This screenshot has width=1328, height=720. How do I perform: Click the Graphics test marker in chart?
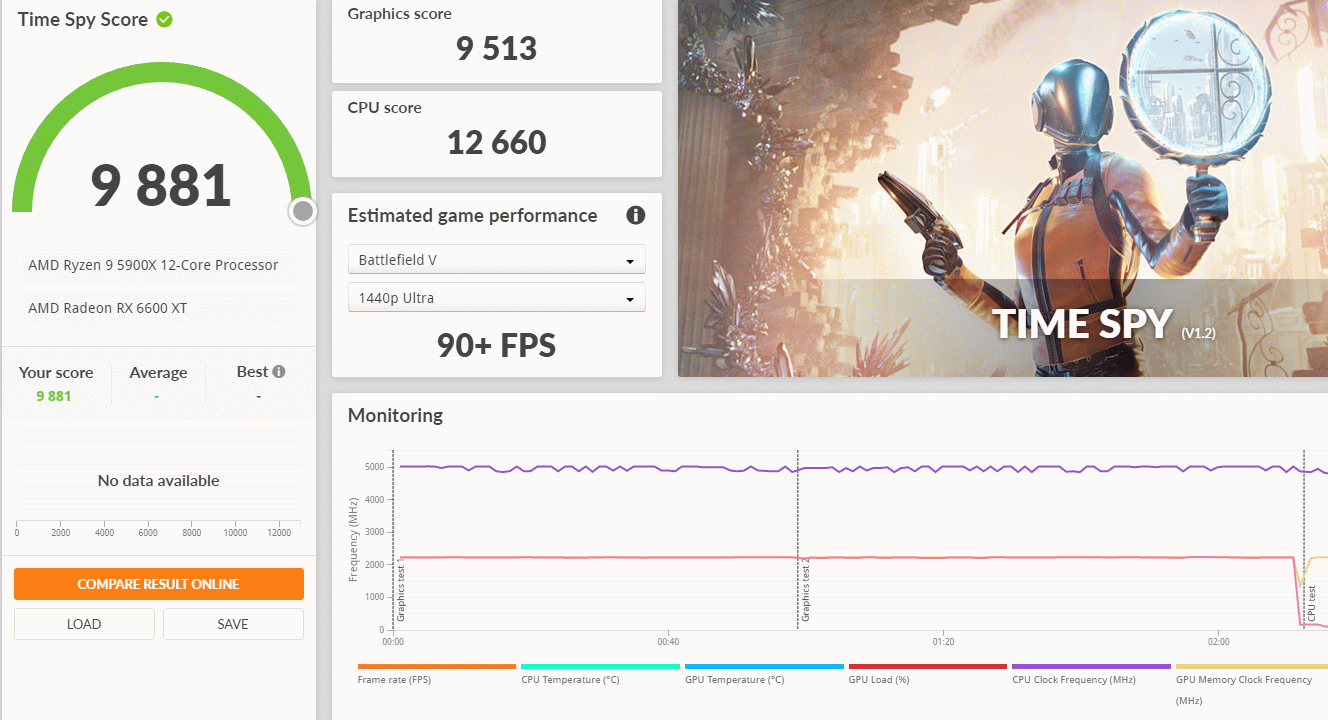(x=402, y=592)
